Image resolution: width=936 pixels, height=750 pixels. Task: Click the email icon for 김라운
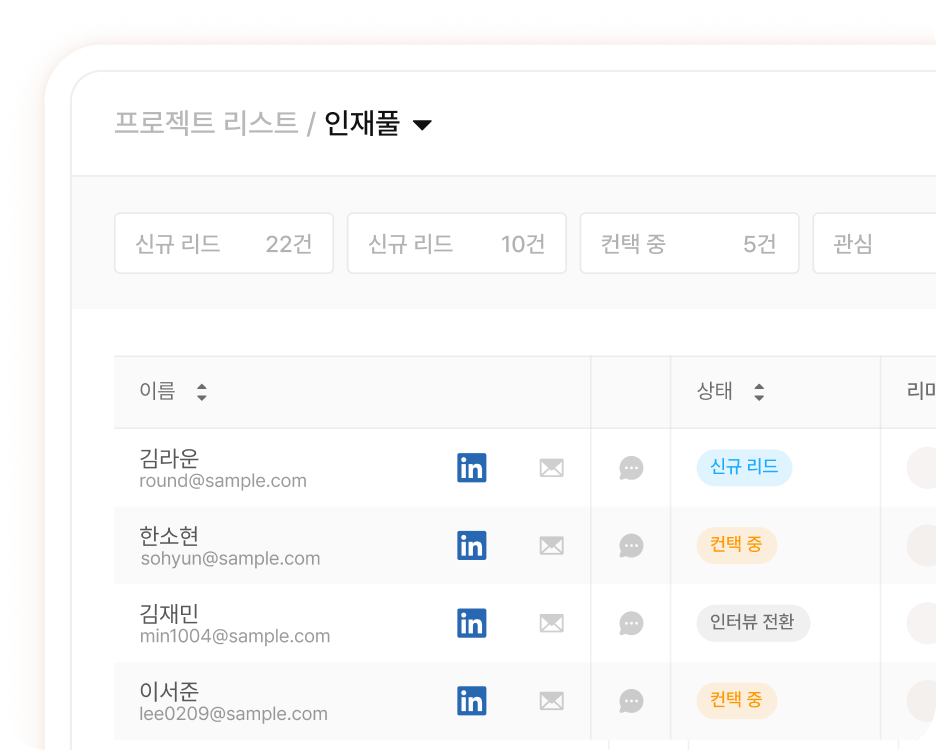point(551,468)
